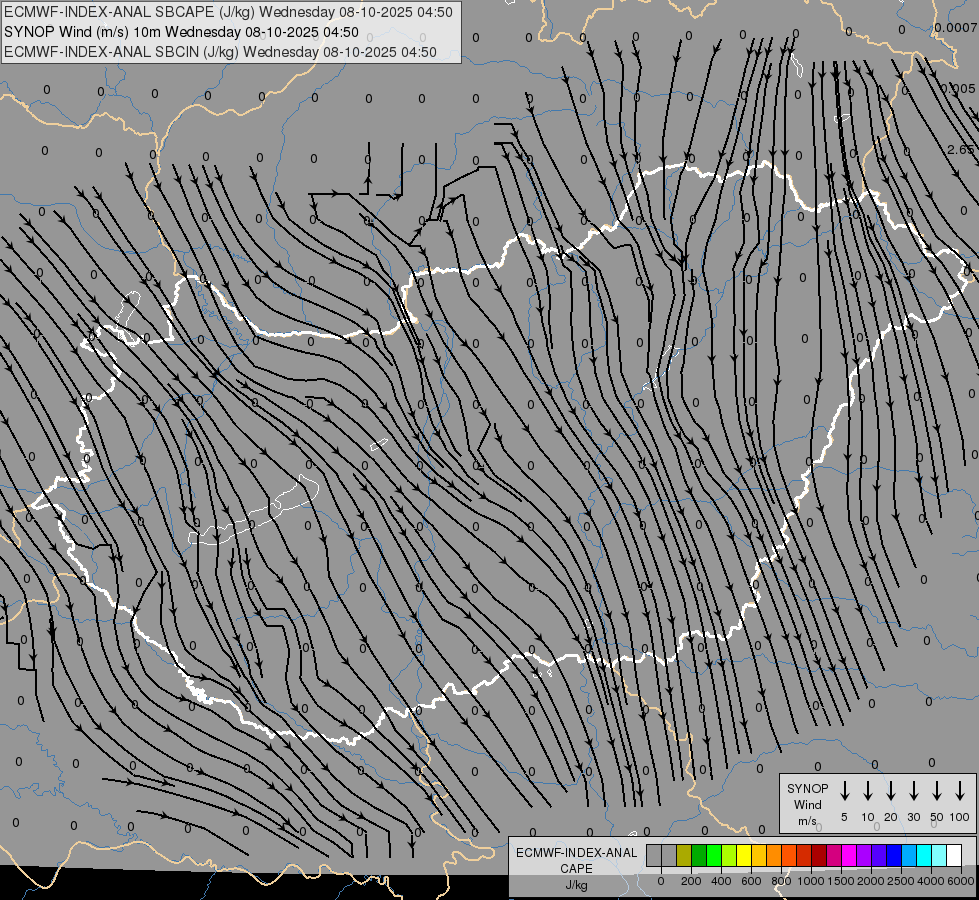Image resolution: width=979 pixels, height=900 pixels.
Task: Select the 50 m/s wind legend arrow
Action: pyautogui.click(x=937, y=790)
